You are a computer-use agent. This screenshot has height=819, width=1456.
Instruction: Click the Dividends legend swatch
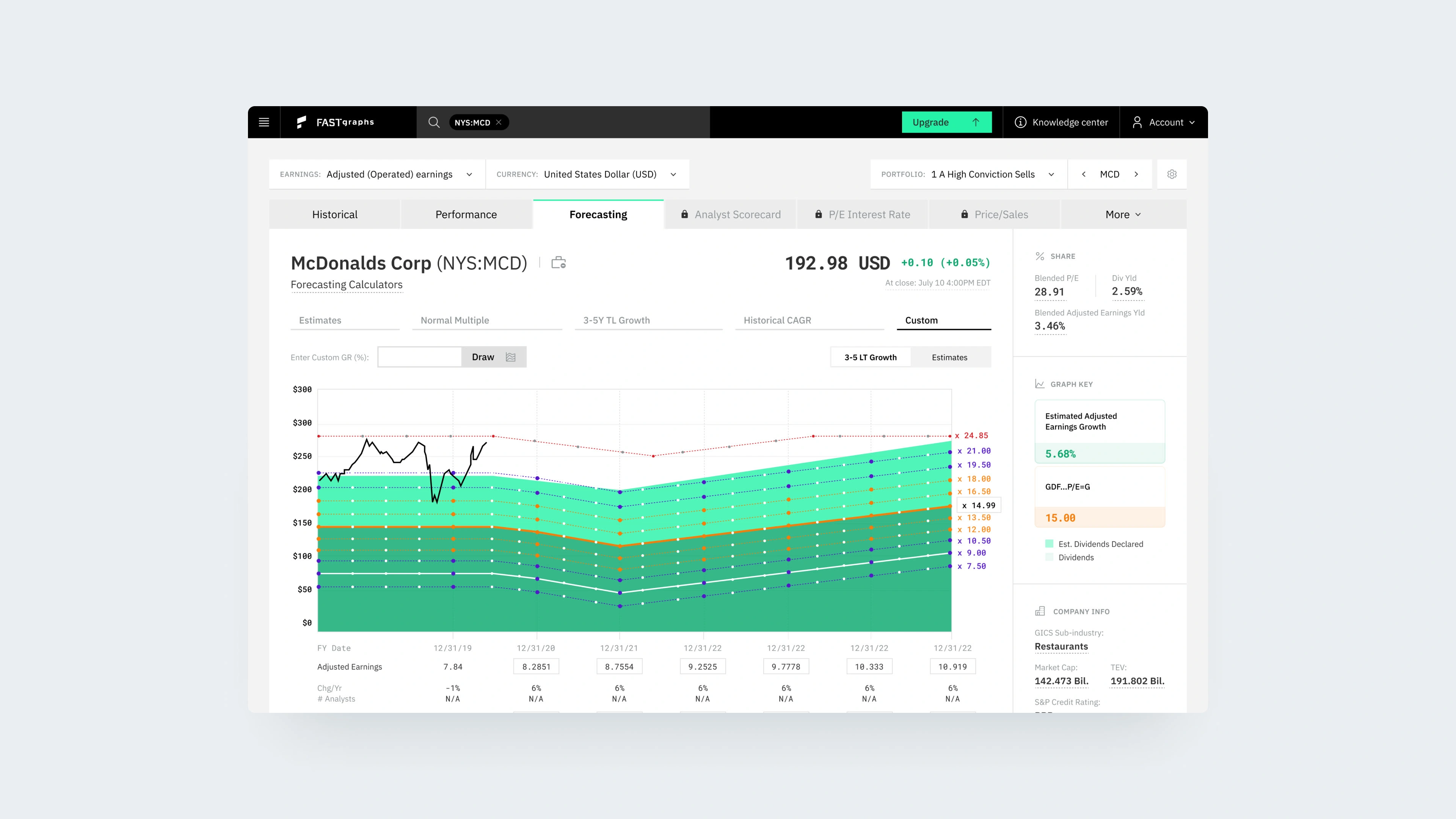click(1050, 557)
